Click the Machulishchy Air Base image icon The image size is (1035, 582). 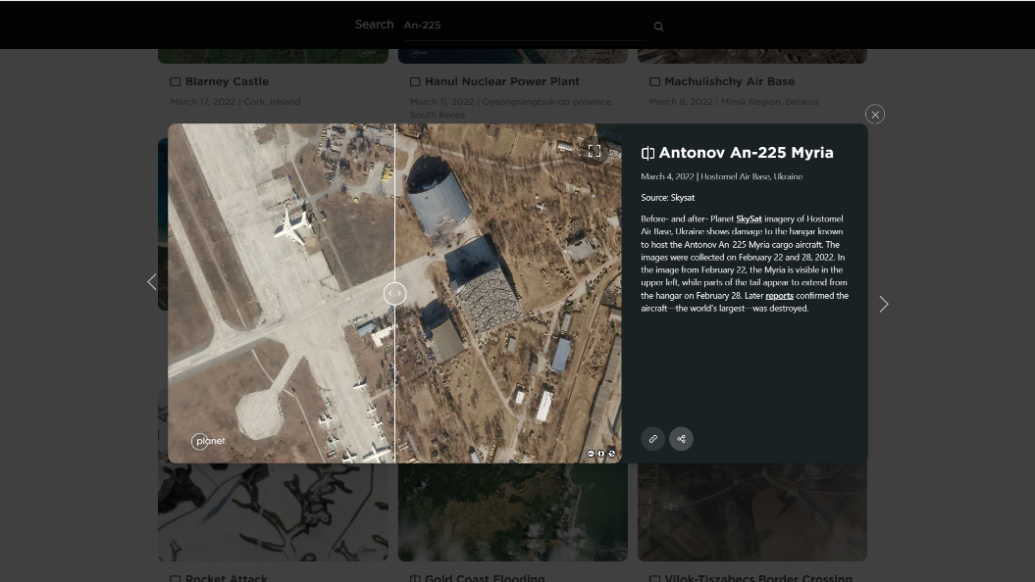coord(655,82)
